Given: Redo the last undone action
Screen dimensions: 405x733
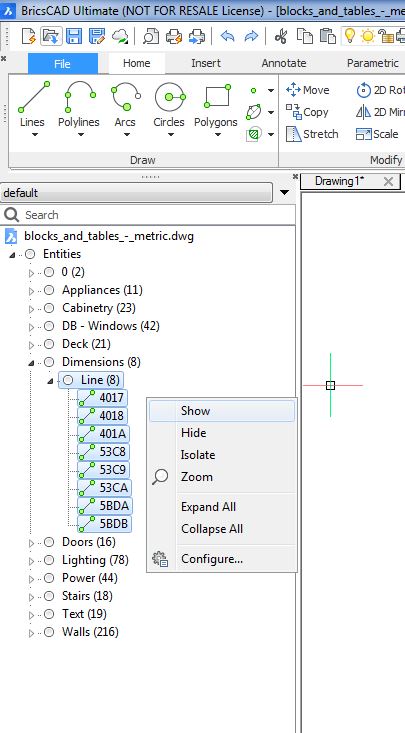Looking at the screenshot, I should coord(251,36).
